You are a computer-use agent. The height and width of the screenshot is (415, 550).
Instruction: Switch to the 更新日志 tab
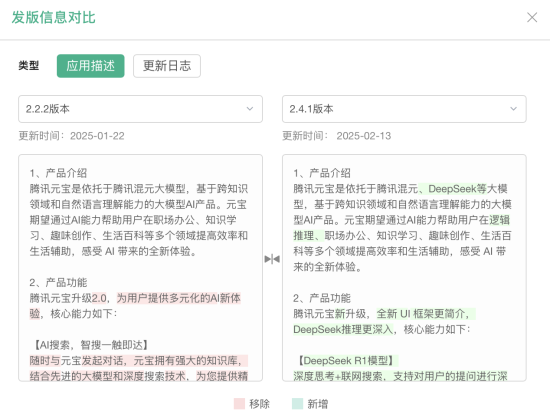coord(167,66)
